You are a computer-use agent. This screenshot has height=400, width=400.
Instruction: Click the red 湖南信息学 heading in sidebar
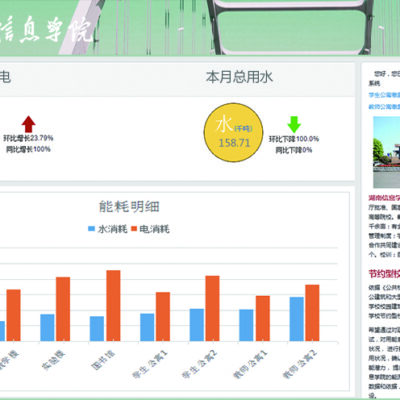coord(384,198)
